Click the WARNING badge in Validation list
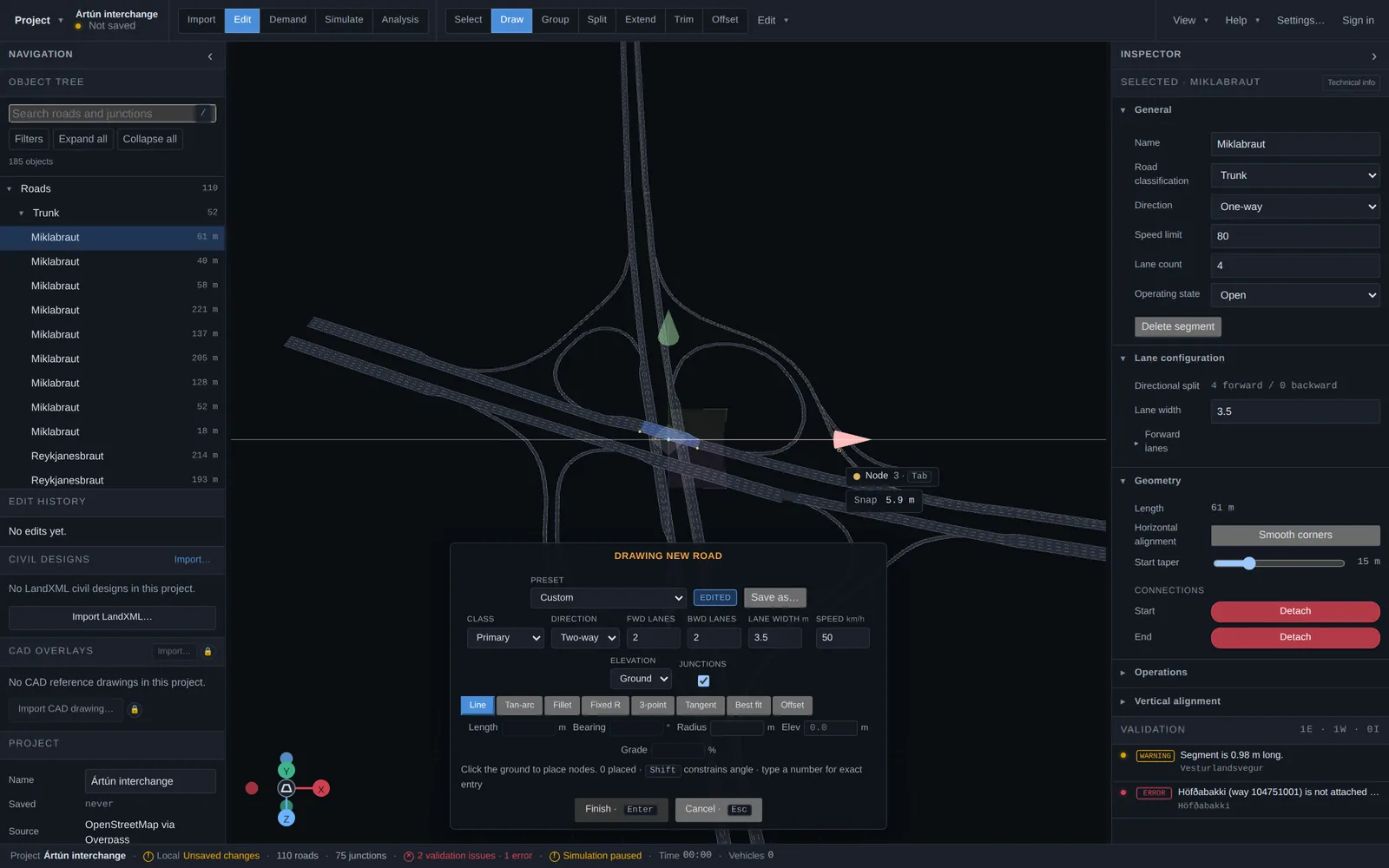 coord(1155,756)
